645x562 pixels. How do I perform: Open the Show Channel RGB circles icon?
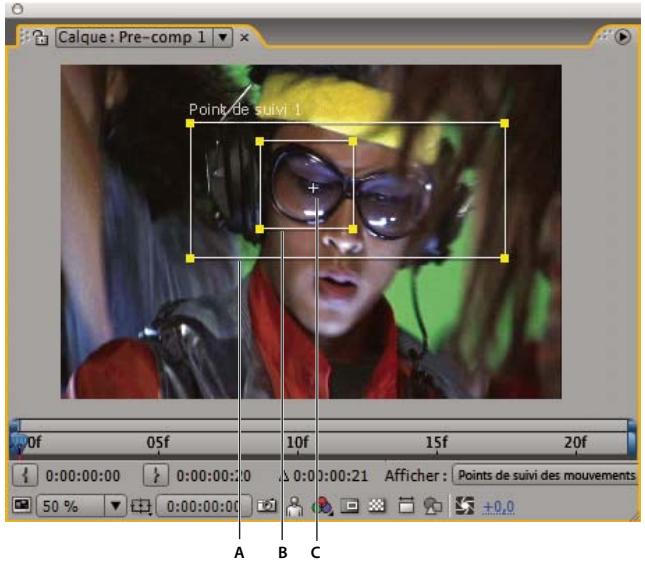[x=322, y=506]
